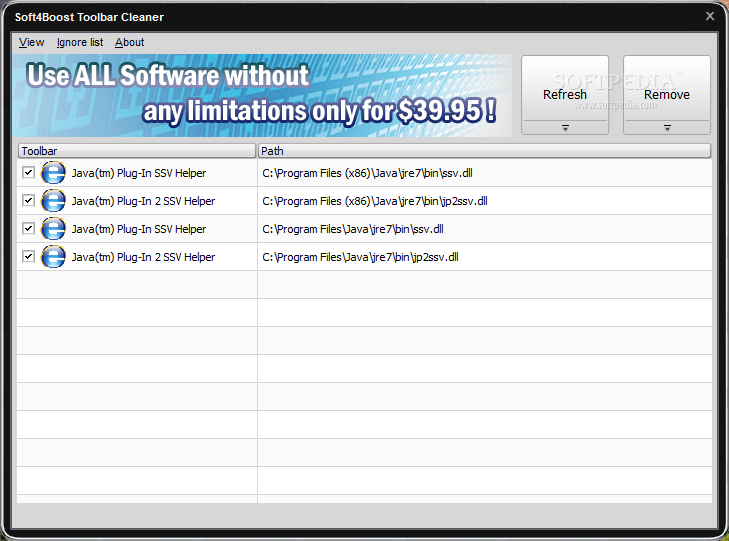Viewport: 729px width, 541px height.
Task: Select path C:\Program Files (x86)\Java\jre7\bin\jp2ssv.dll
Action: tap(375, 201)
